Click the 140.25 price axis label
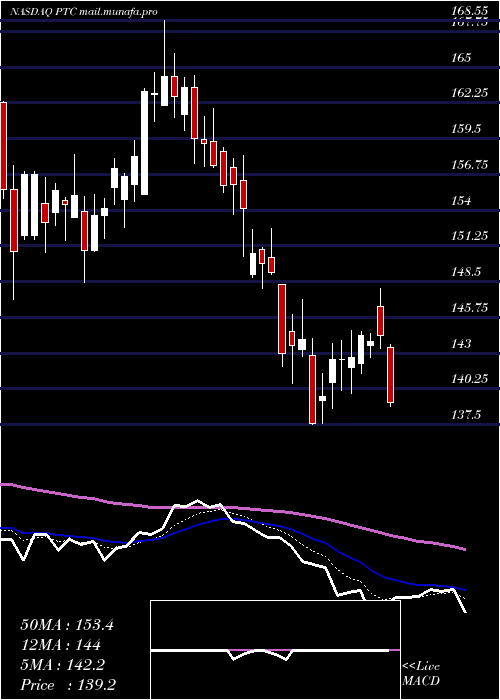Image resolution: width=500 pixels, height=700 pixels. pyautogui.click(x=469, y=379)
